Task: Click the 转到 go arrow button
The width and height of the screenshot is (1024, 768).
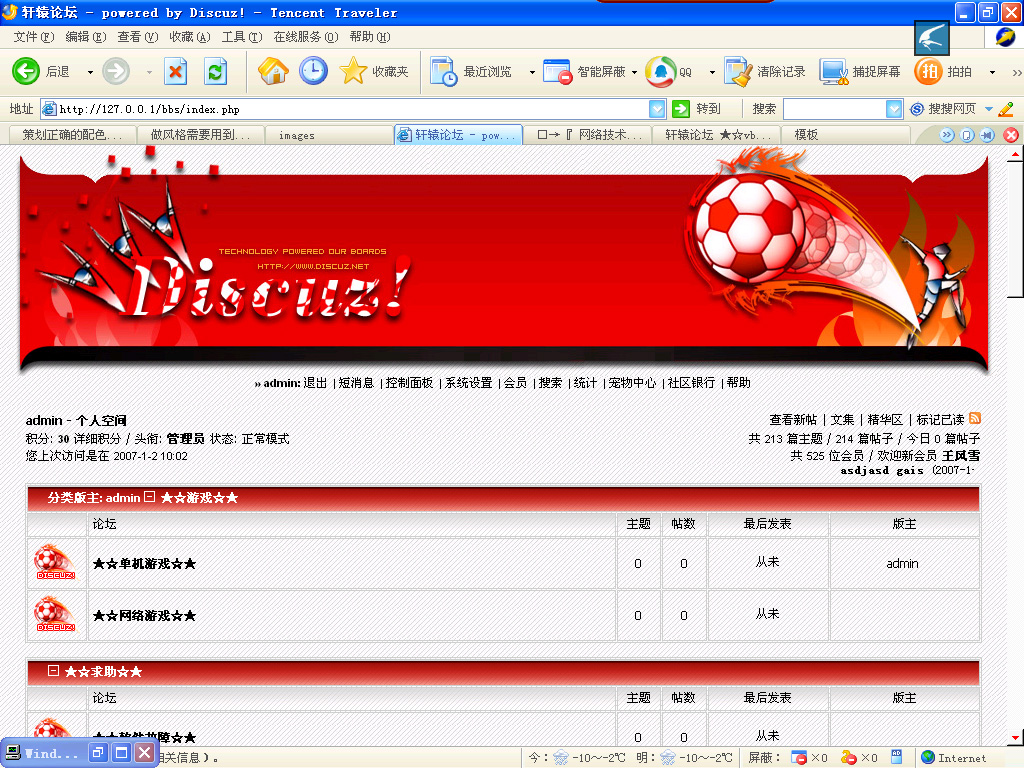Action: 680,108
